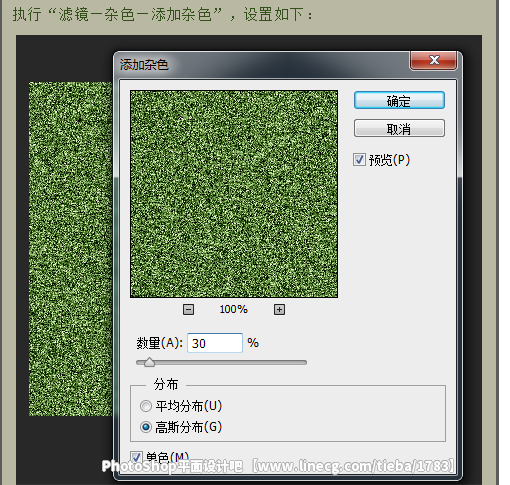Click into the 数量(A) amount input field

pyautogui.click(x=215, y=343)
